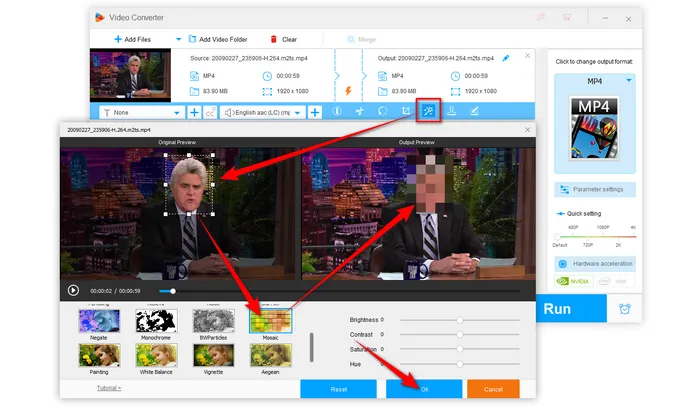This screenshot has width=700, height=407.
Task: Open the English aac audio track dropdown
Action: [262, 112]
